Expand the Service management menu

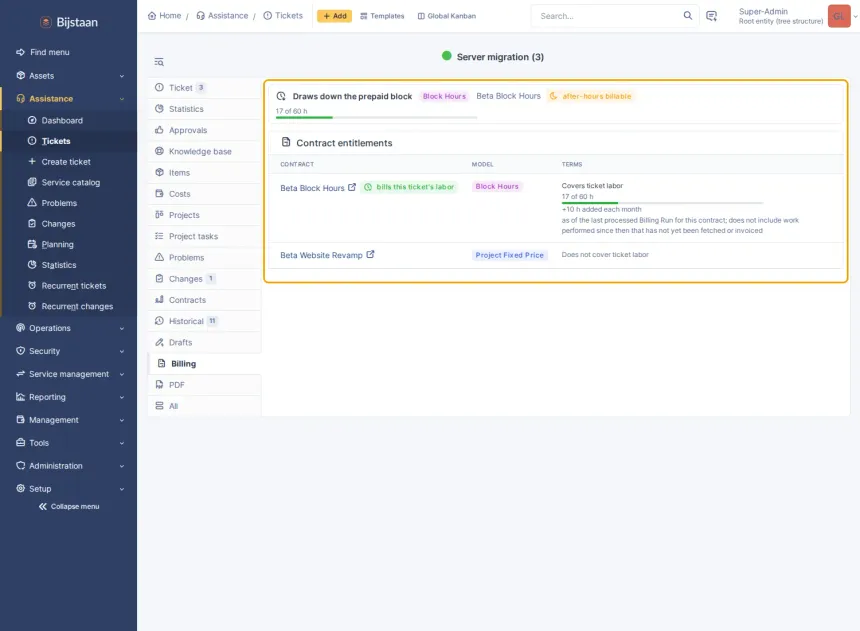point(69,374)
